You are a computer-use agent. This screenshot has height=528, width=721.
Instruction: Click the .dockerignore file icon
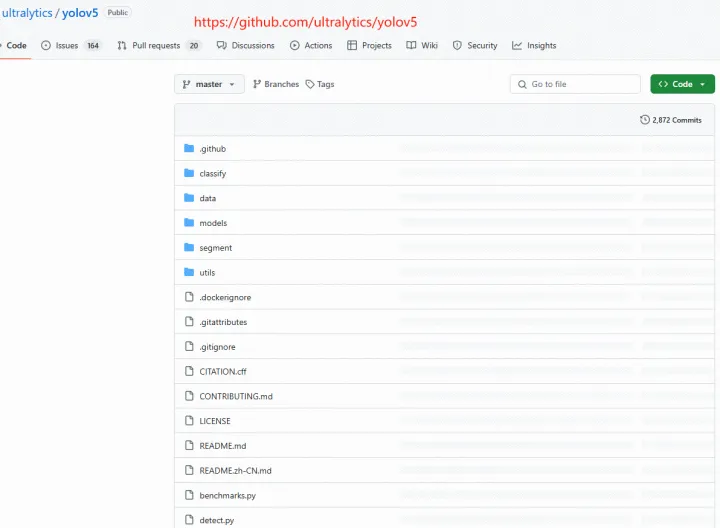pyautogui.click(x=189, y=297)
